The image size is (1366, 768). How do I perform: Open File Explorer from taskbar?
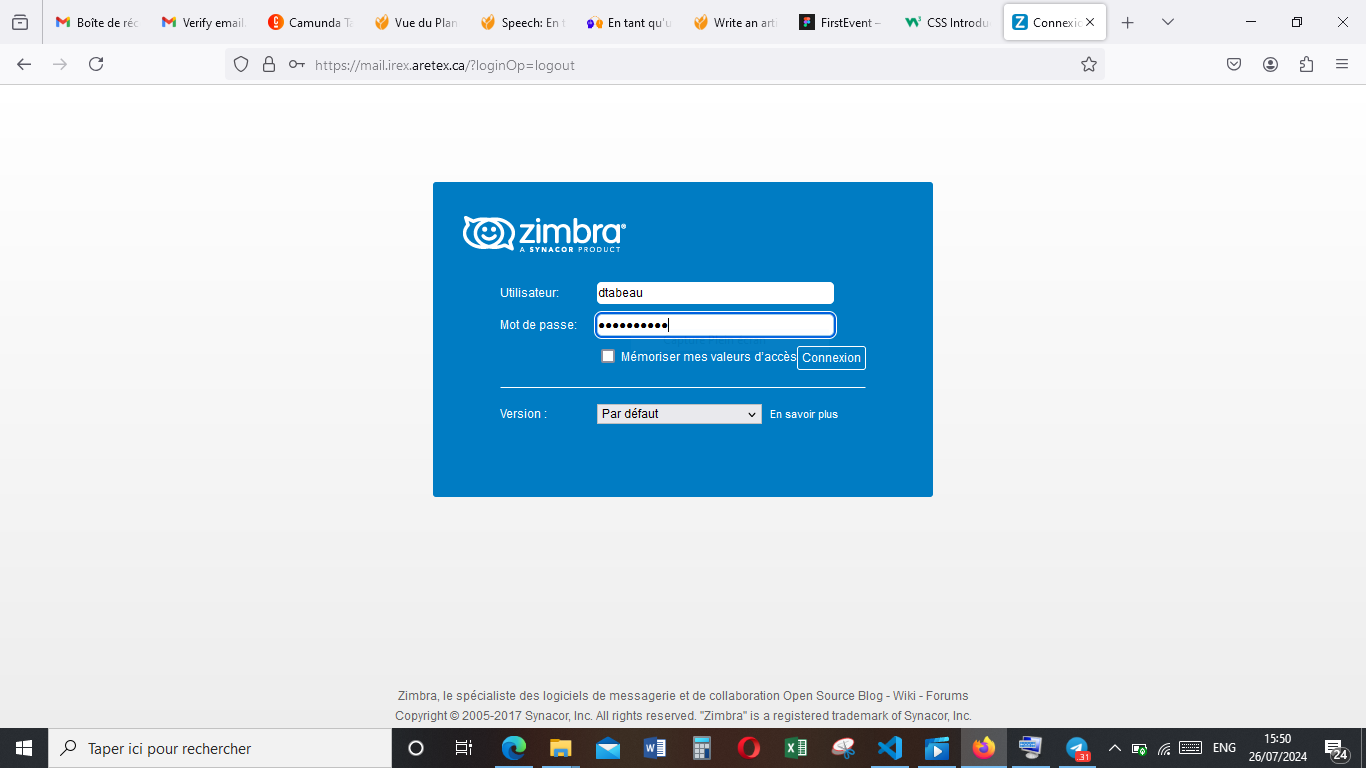(561, 748)
